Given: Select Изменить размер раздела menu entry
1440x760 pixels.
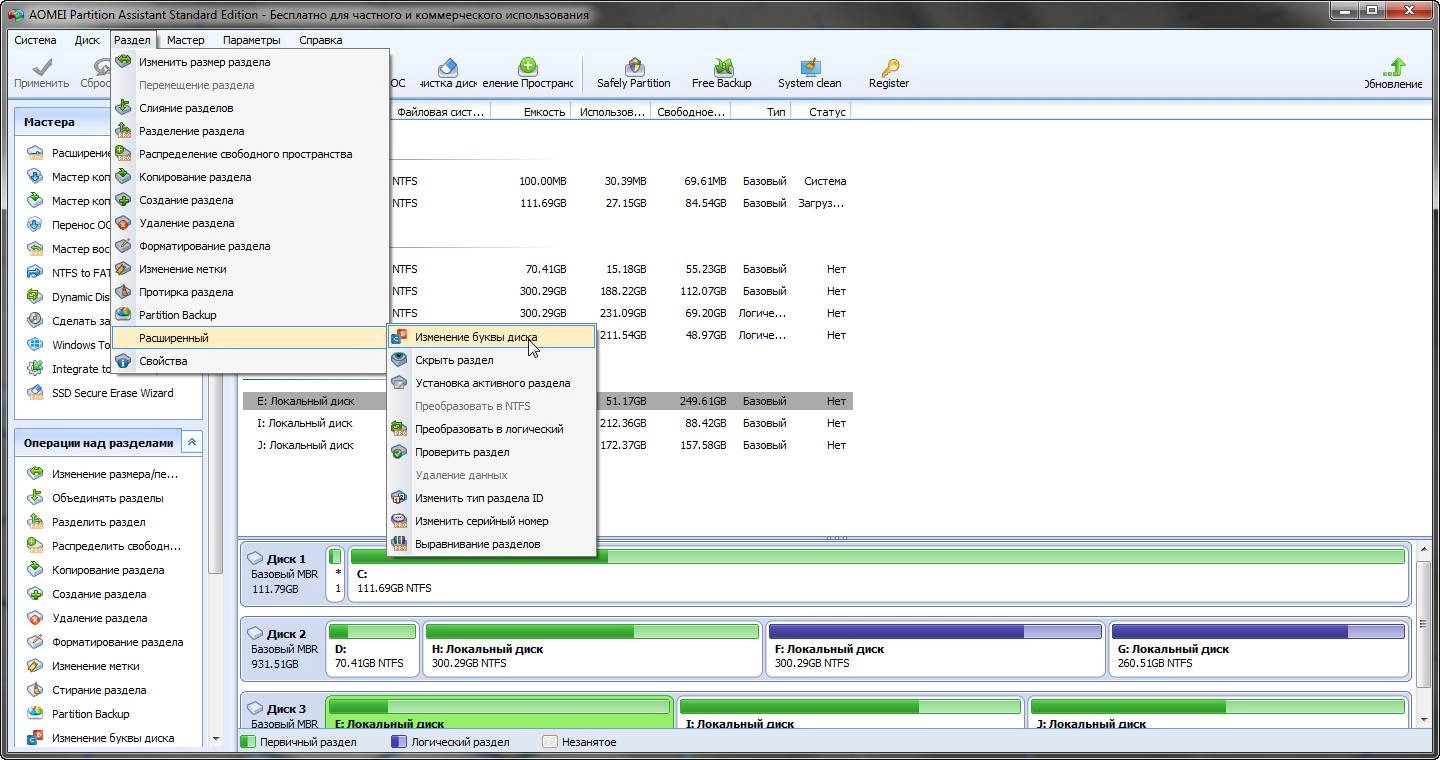Looking at the screenshot, I should (250, 62).
